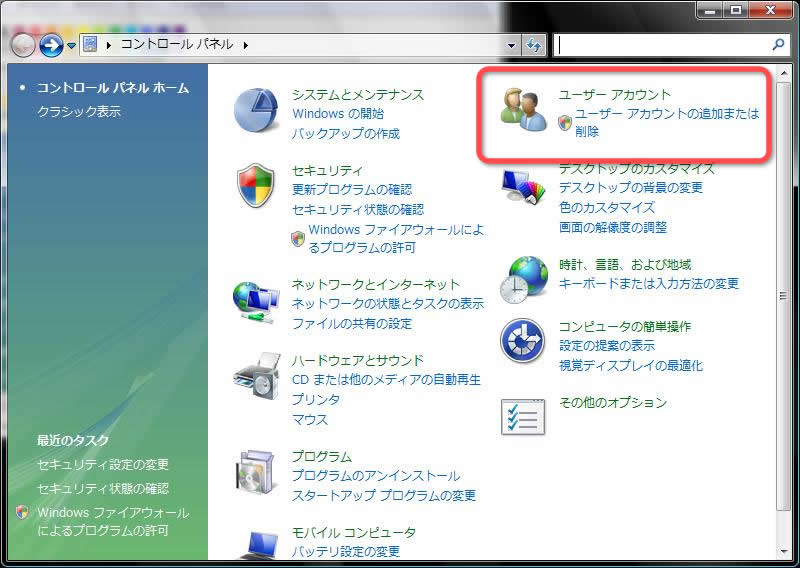Screen dimensions: 800x568
Task: Open main セキュリティ状態の確認 link
Action: 358,210
